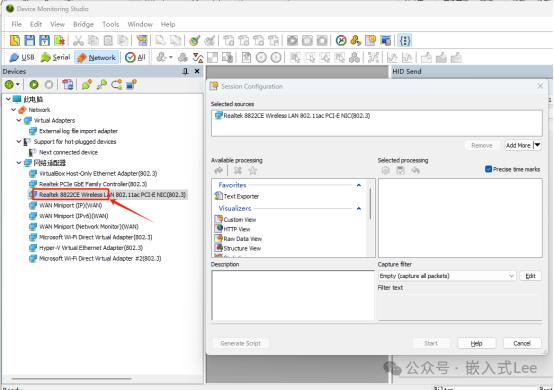The width and height of the screenshot is (554, 390).
Task: Click the red-blue document icon in Devices toolbar
Action: click(x=67, y=84)
